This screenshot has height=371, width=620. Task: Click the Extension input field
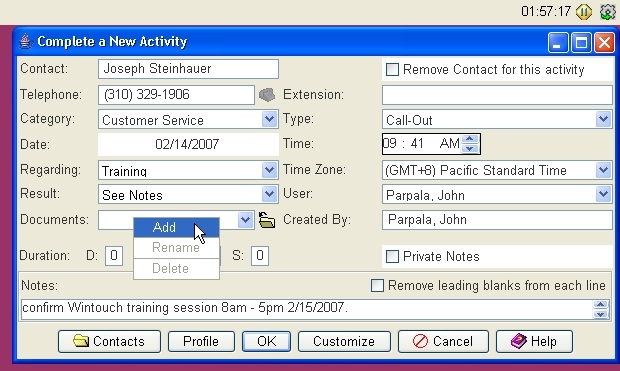click(497, 95)
